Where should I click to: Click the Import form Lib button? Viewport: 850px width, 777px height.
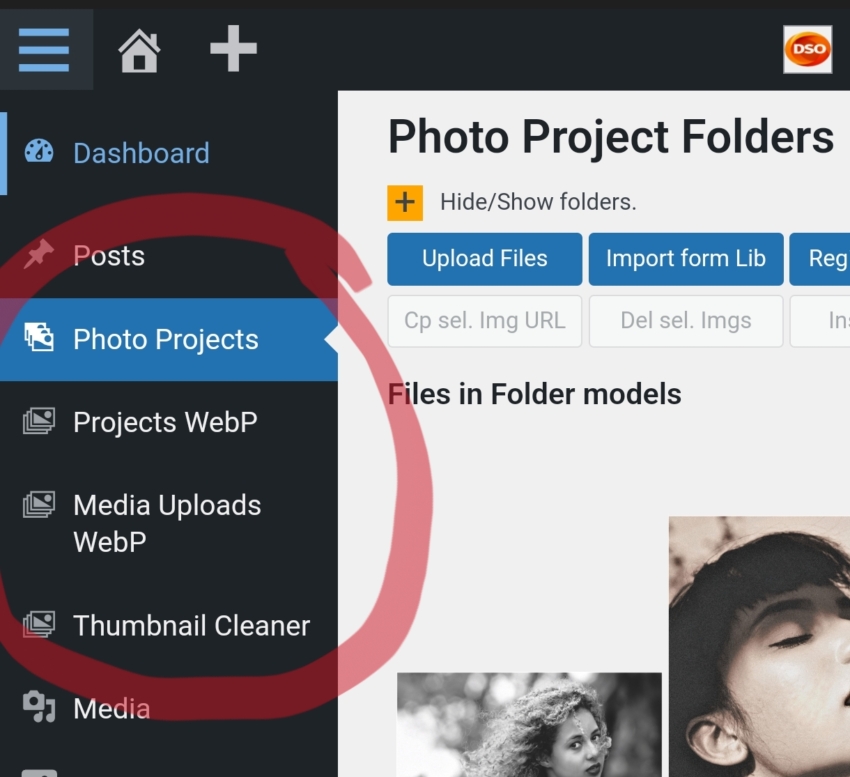coord(685,259)
